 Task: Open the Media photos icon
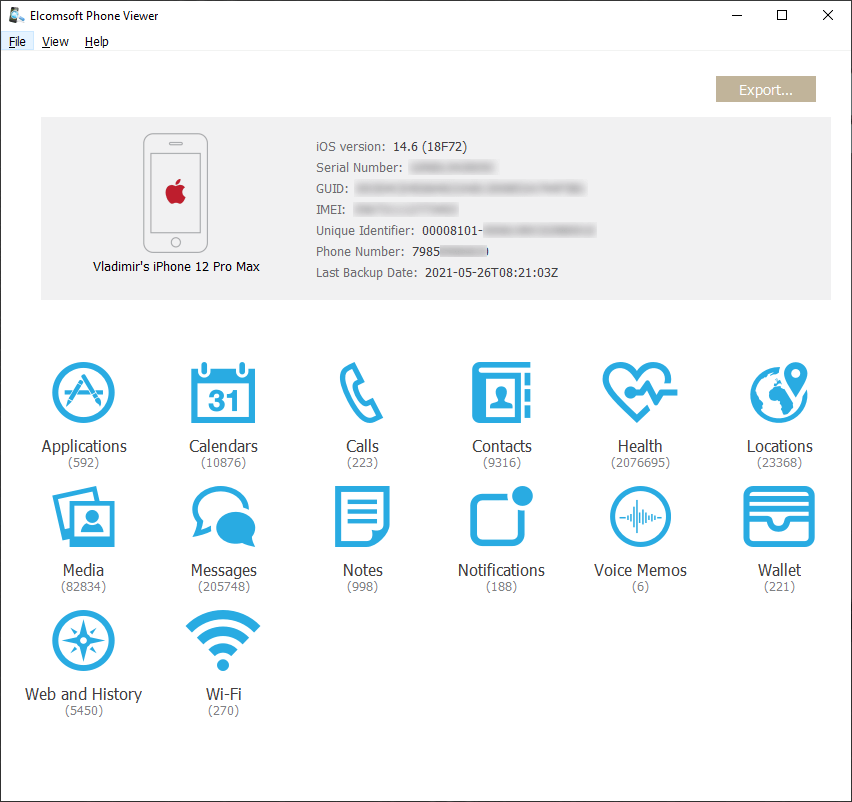[x=83, y=516]
